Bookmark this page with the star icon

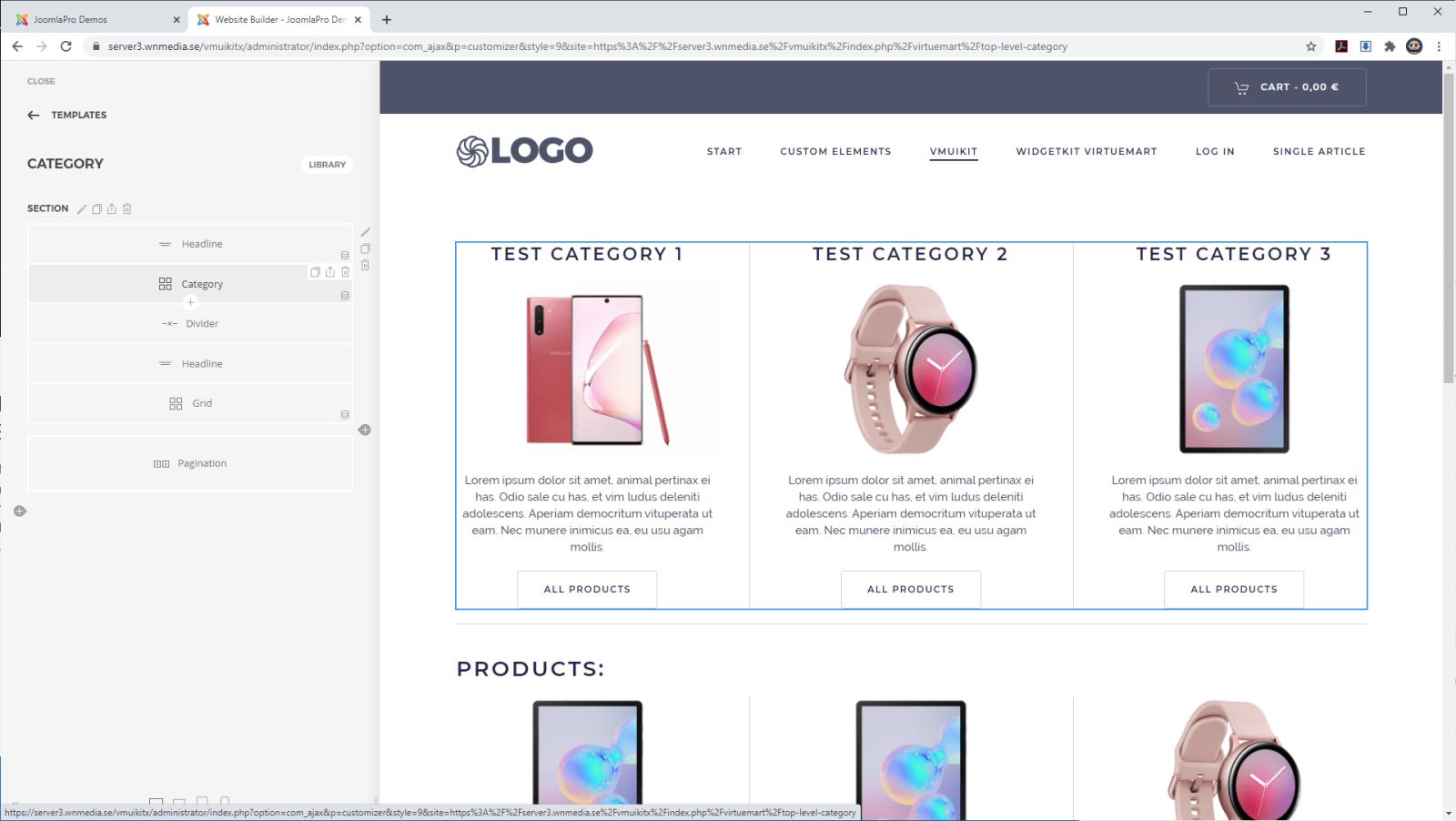[1311, 46]
